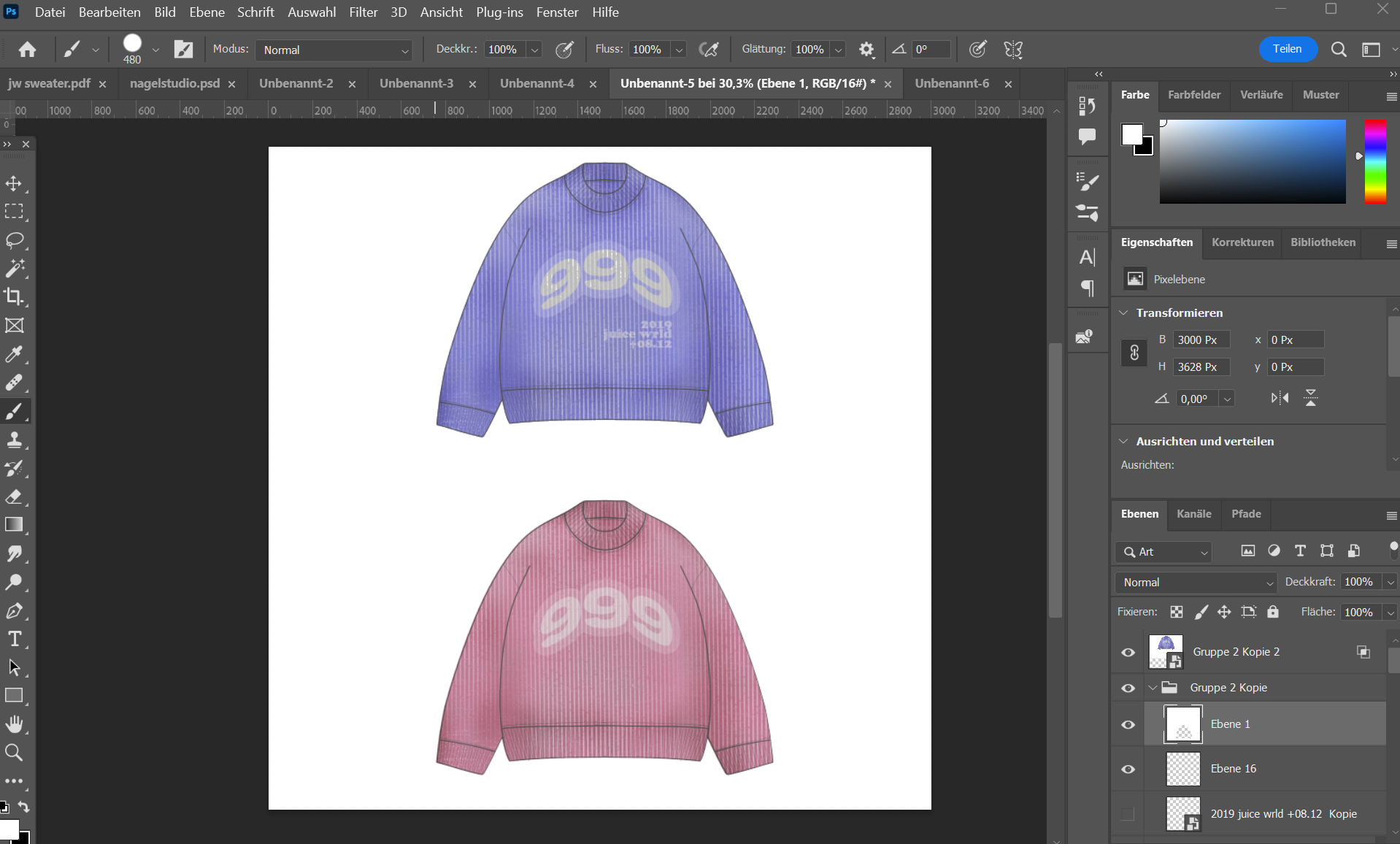This screenshot has width=1400, height=844.
Task: Open the Filter menu
Action: click(x=363, y=12)
